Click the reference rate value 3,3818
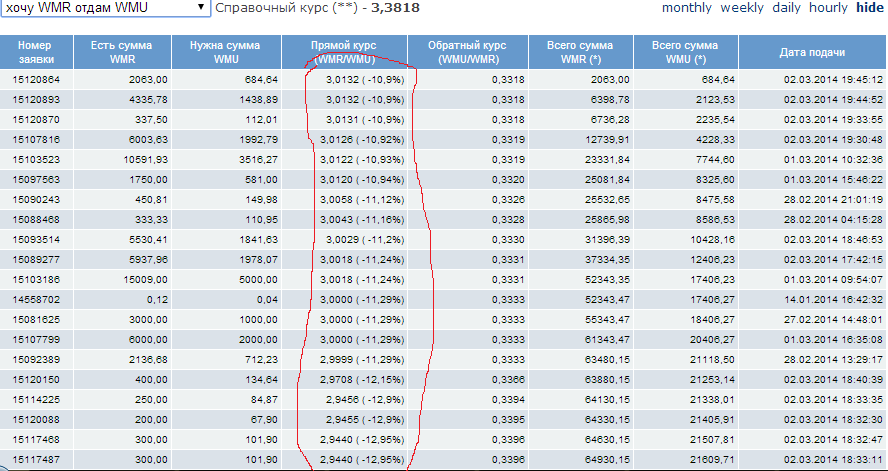Viewport: 888px width, 471px height. tap(395, 8)
